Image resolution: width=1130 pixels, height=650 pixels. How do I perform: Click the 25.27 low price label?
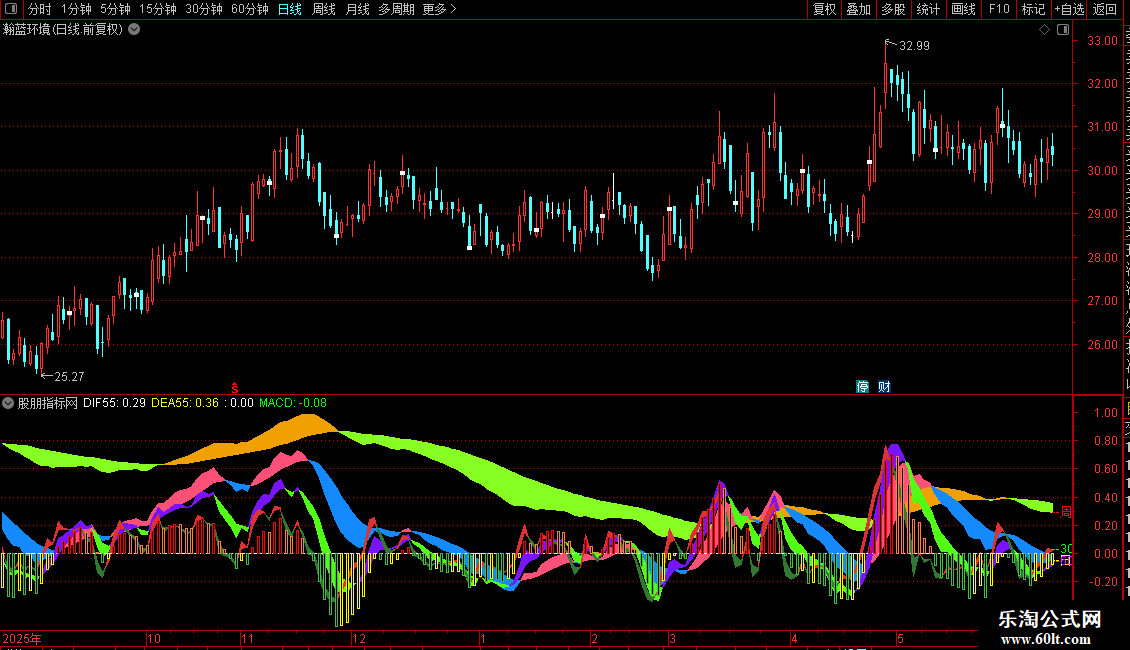coord(69,376)
